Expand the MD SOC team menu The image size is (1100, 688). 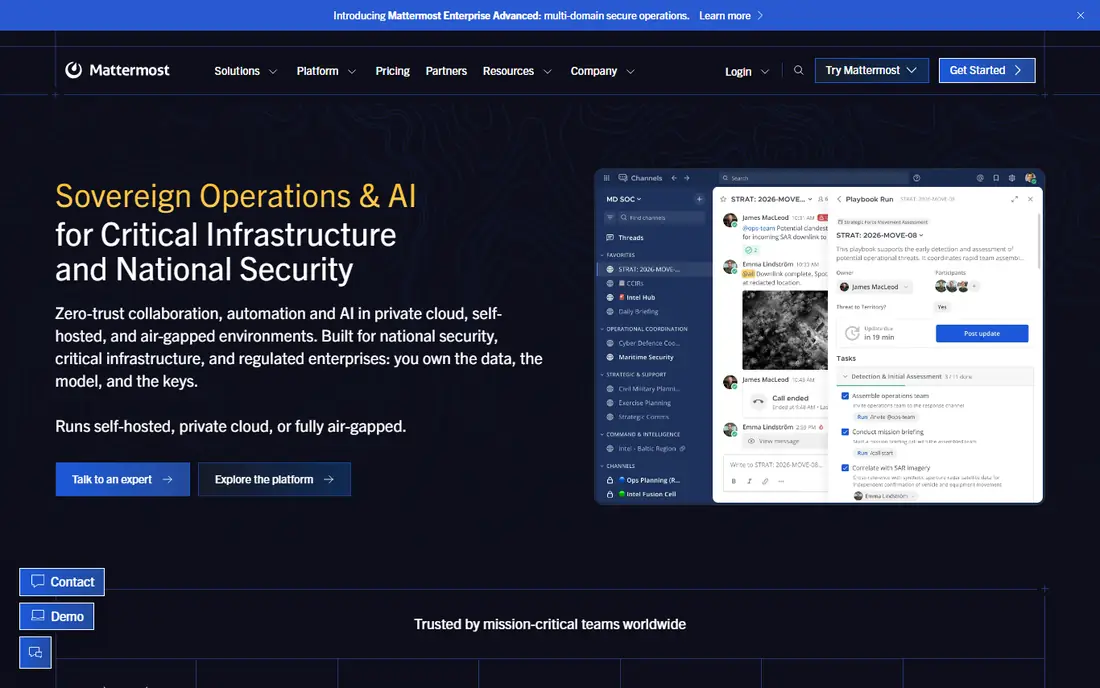click(x=624, y=199)
